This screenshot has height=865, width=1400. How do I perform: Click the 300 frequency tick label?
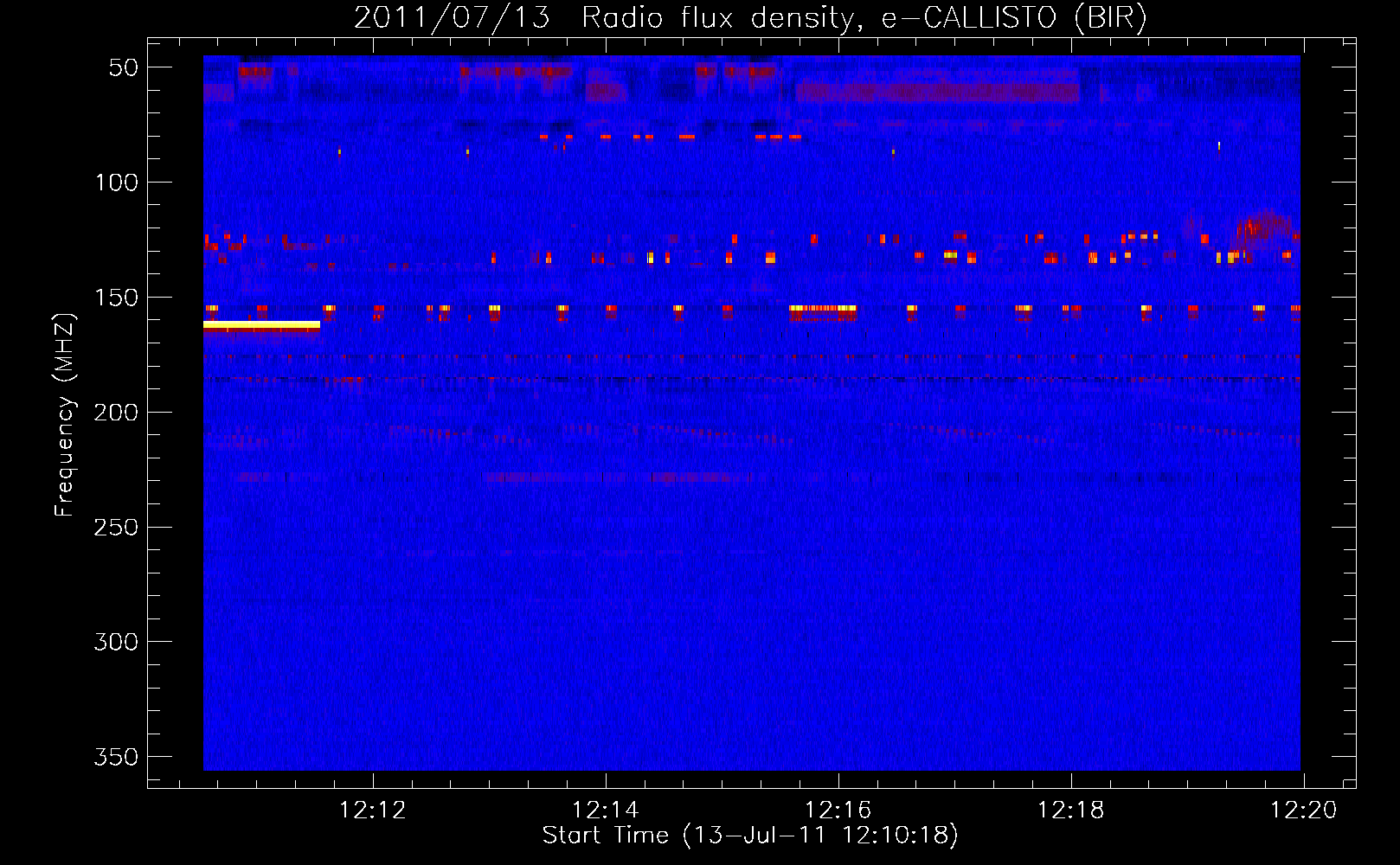click(117, 642)
